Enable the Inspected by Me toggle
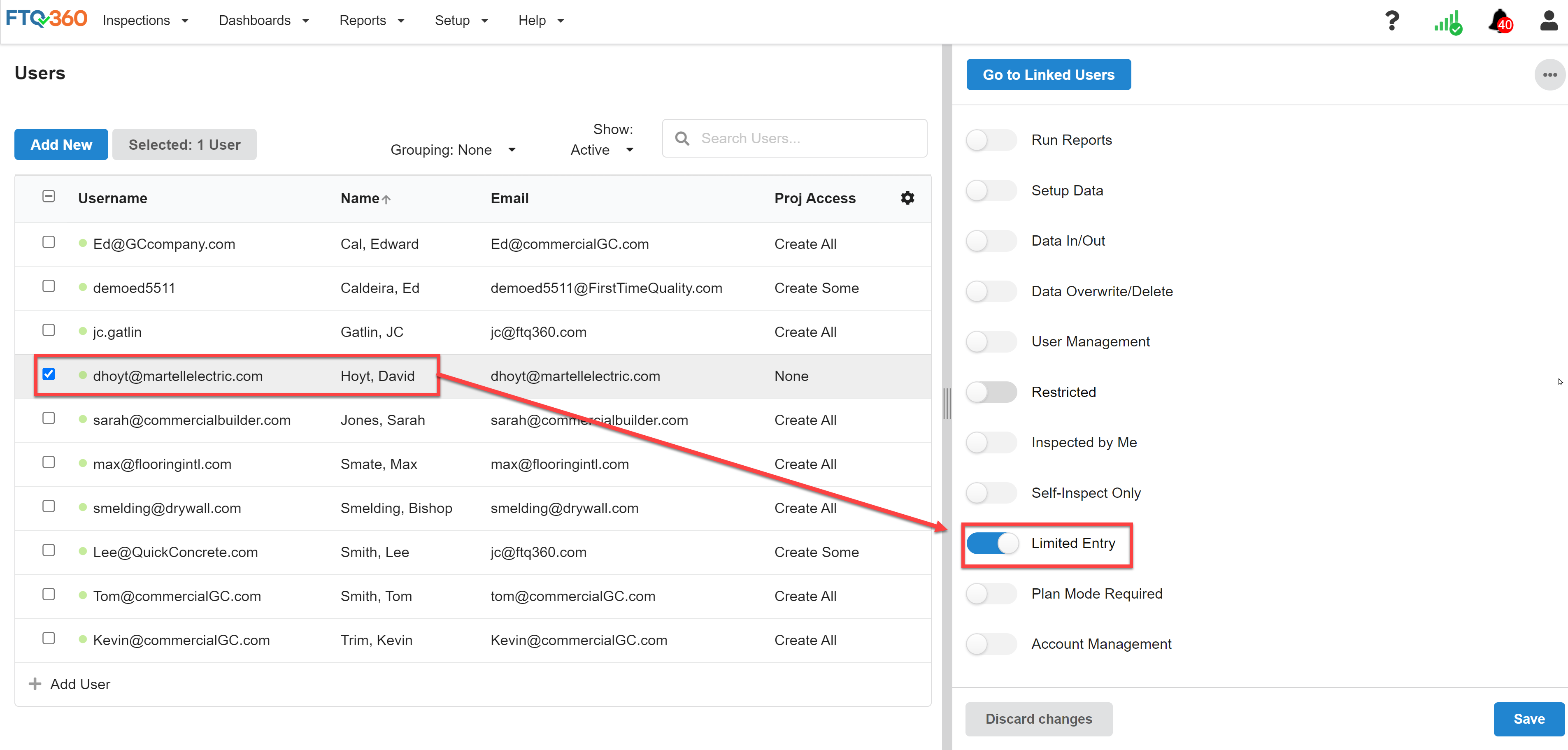 click(991, 442)
